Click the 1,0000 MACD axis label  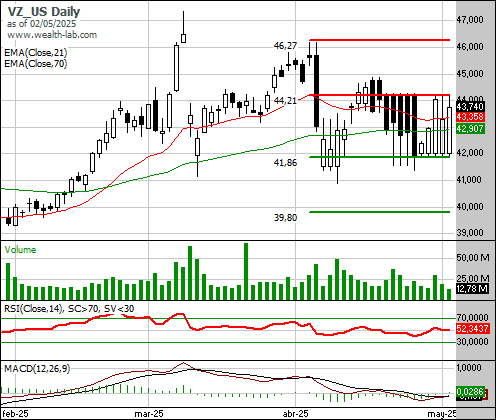(x=470, y=368)
